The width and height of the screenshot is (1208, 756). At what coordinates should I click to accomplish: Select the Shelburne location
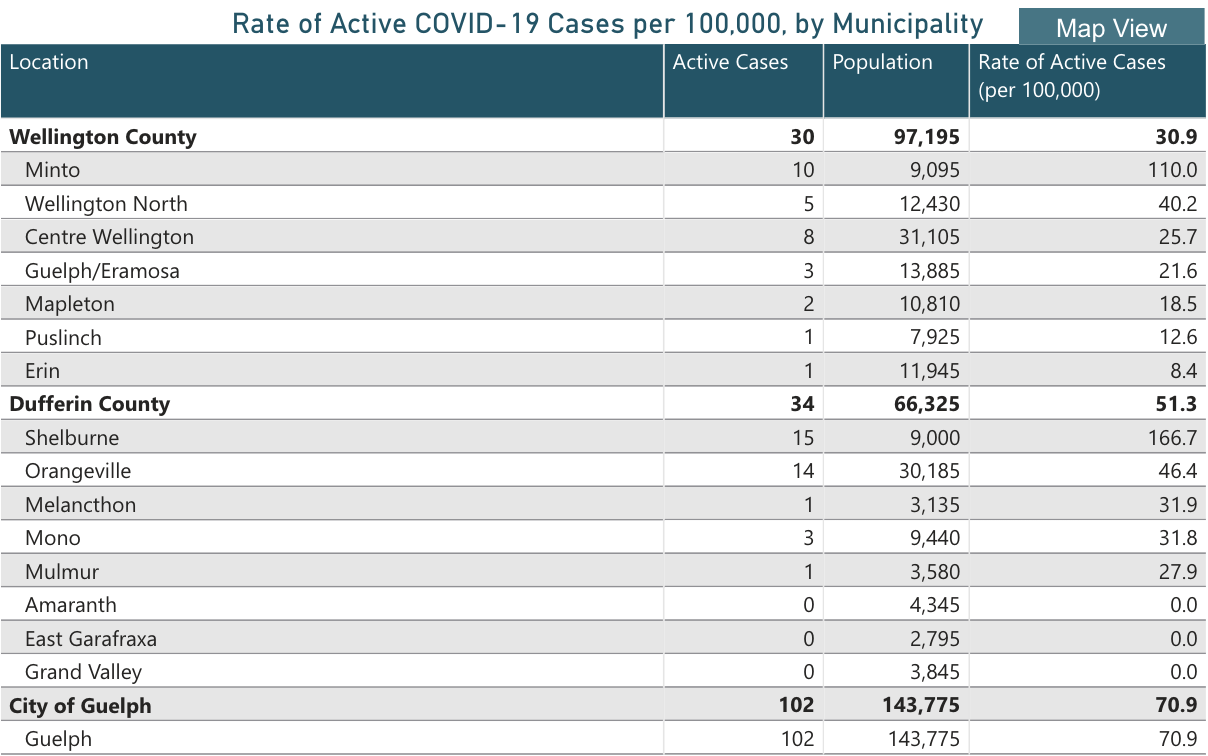[x=72, y=438]
